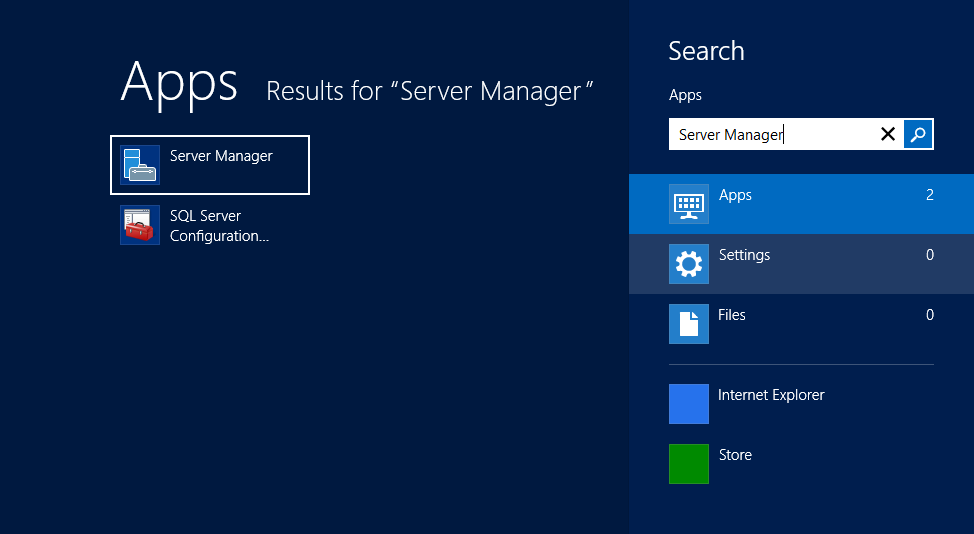Click the Files document icon
The height and width of the screenshot is (534, 974).
pos(689,324)
